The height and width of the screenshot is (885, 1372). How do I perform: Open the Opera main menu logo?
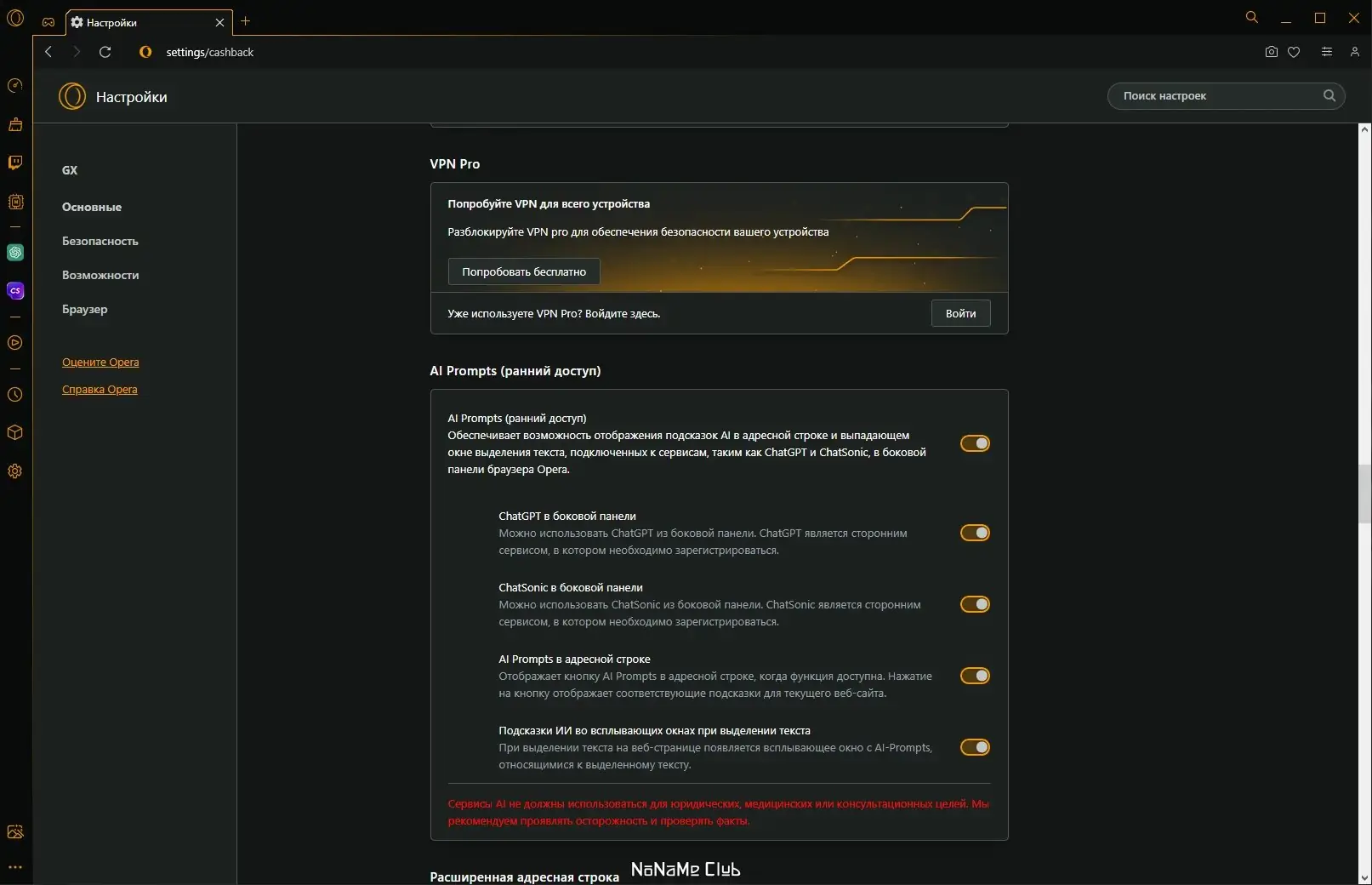click(x=15, y=17)
